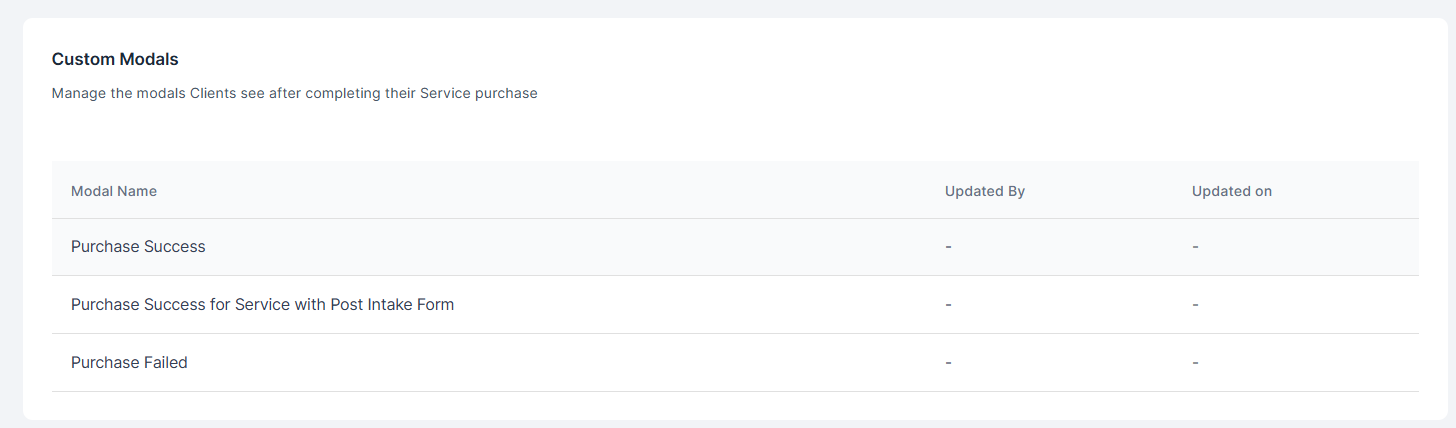1456x428 pixels.
Task: Click the Manage the modals description text
Action: click(294, 94)
